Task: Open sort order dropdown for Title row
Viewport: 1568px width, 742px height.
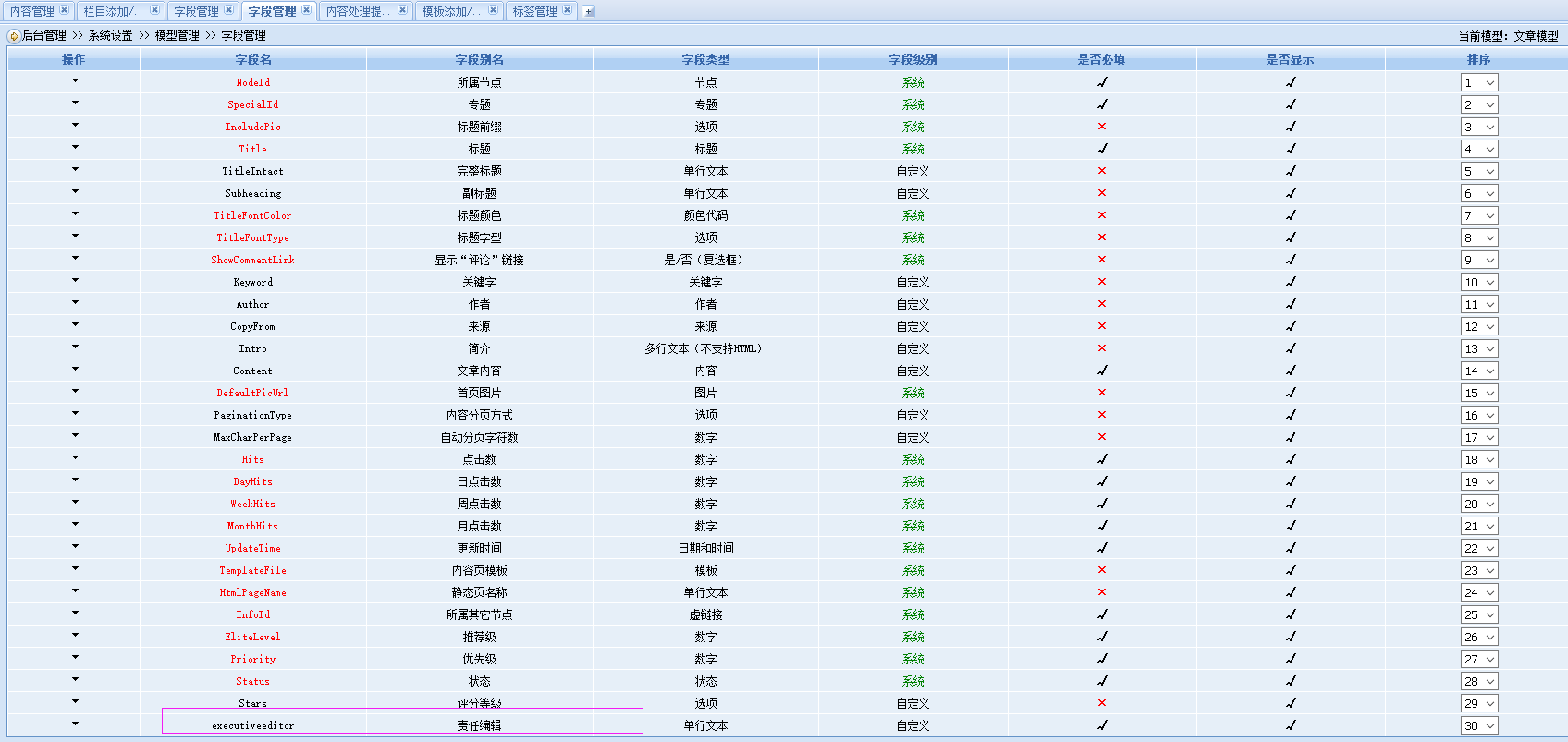Action: tap(1479, 149)
